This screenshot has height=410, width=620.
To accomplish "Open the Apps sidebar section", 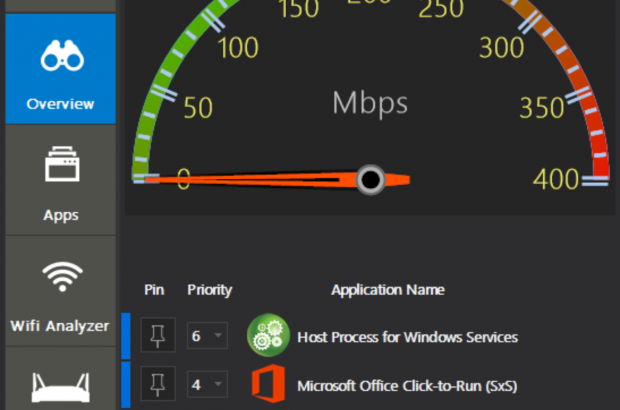I will (60, 180).
